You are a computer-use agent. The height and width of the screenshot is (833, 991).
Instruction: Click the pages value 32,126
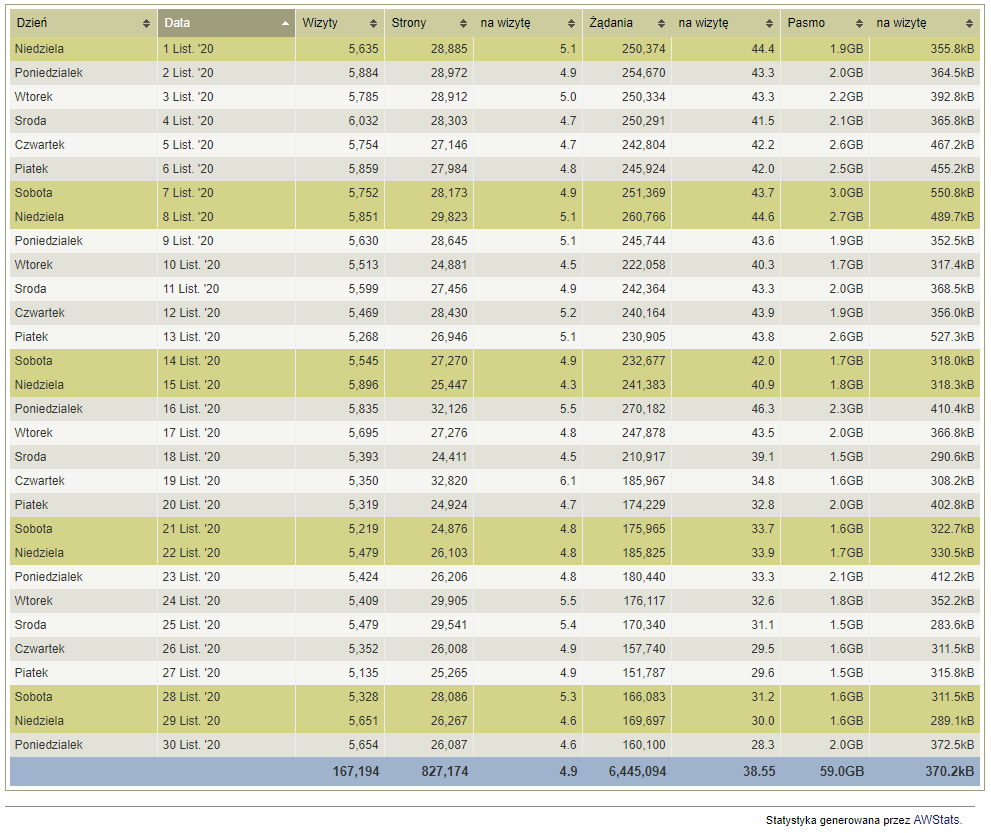coord(449,409)
